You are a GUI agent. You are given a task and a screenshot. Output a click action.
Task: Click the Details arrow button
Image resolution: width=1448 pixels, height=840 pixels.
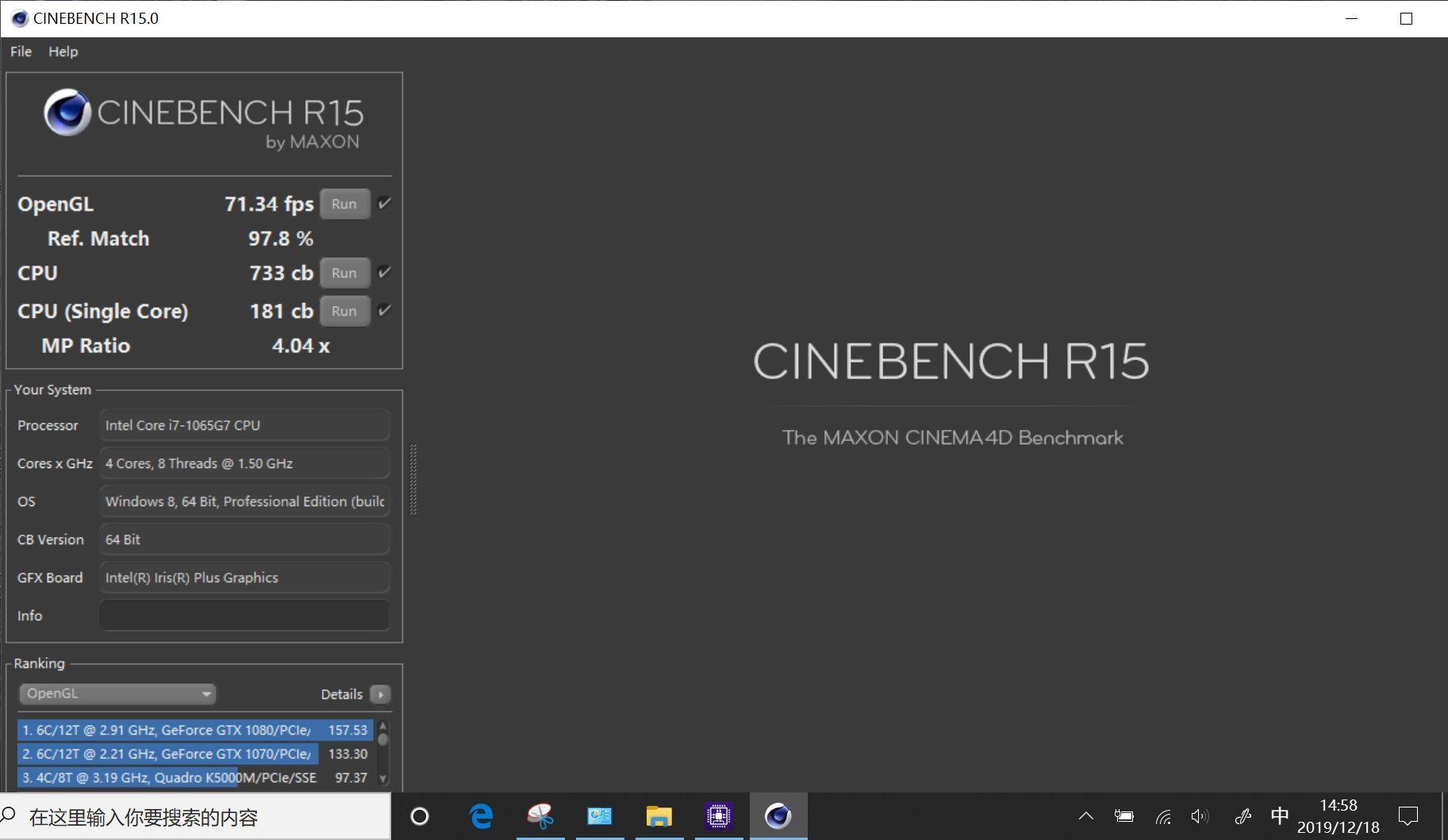[x=380, y=695]
